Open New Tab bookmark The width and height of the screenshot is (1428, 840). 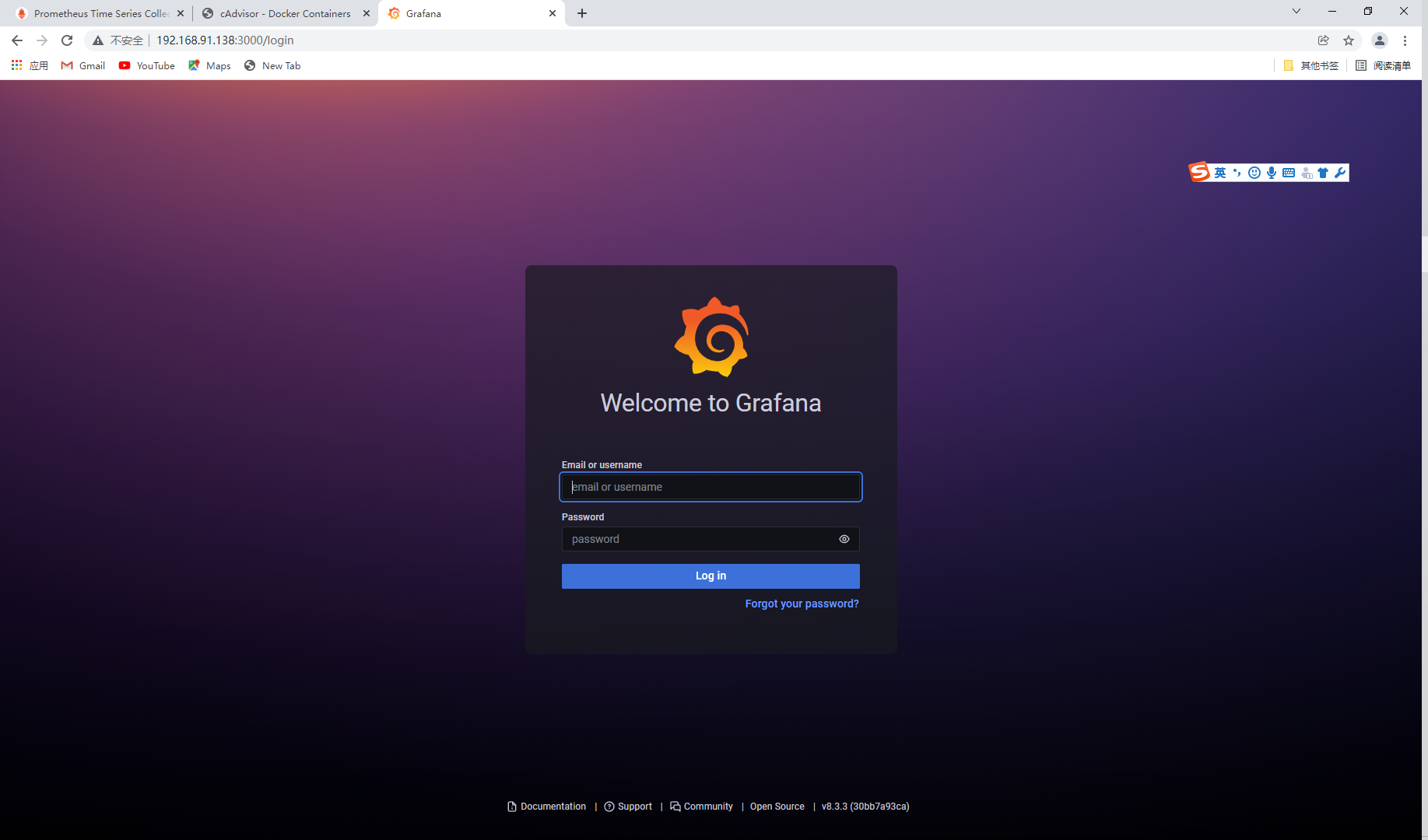point(272,65)
